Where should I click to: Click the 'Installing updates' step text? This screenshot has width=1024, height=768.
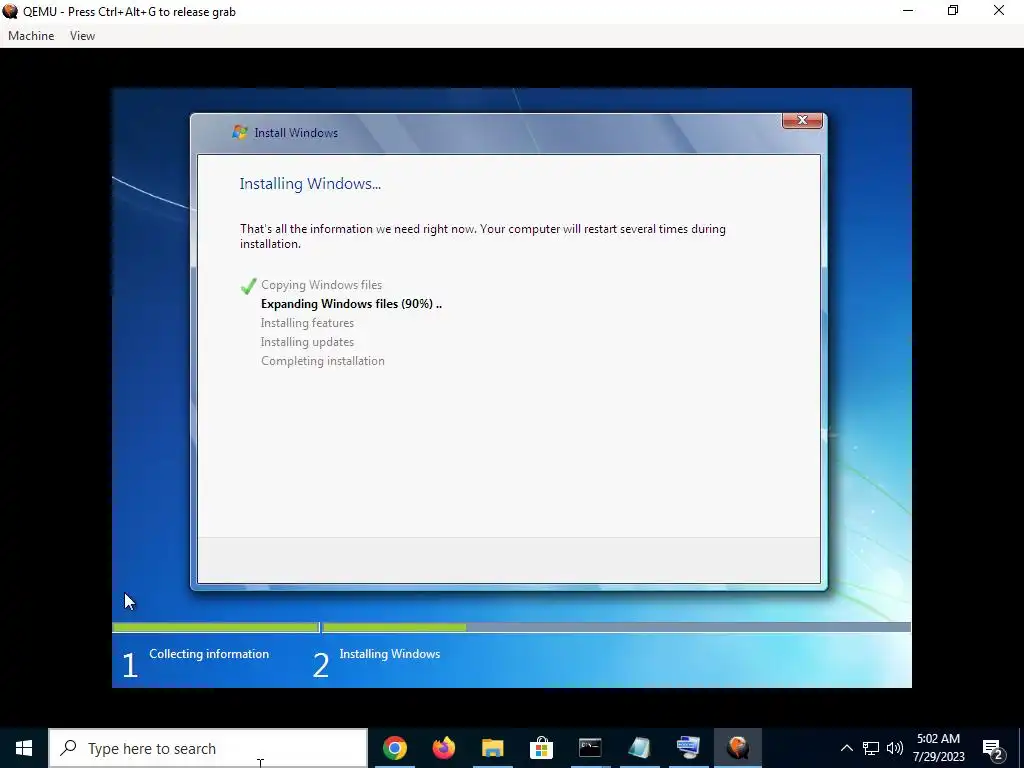(x=307, y=342)
